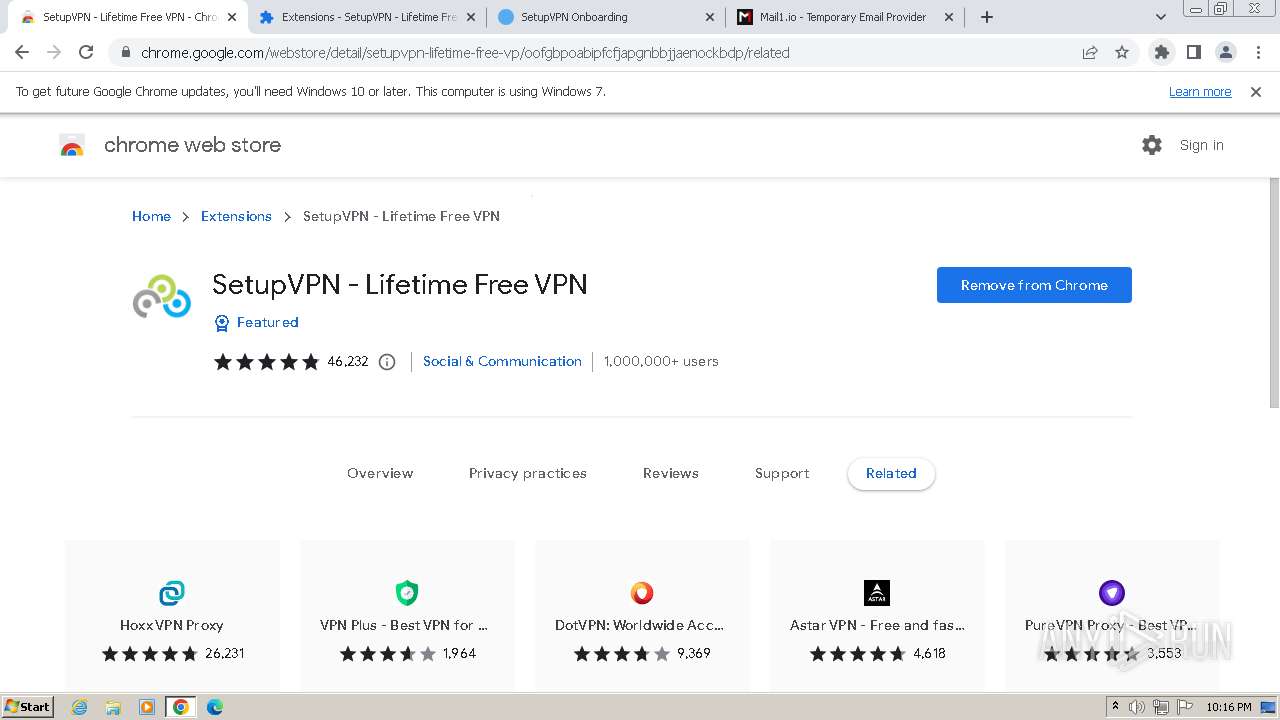Click the five-star rating of SetupVPN
This screenshot has width=1280, height=720.
[266, 362]
